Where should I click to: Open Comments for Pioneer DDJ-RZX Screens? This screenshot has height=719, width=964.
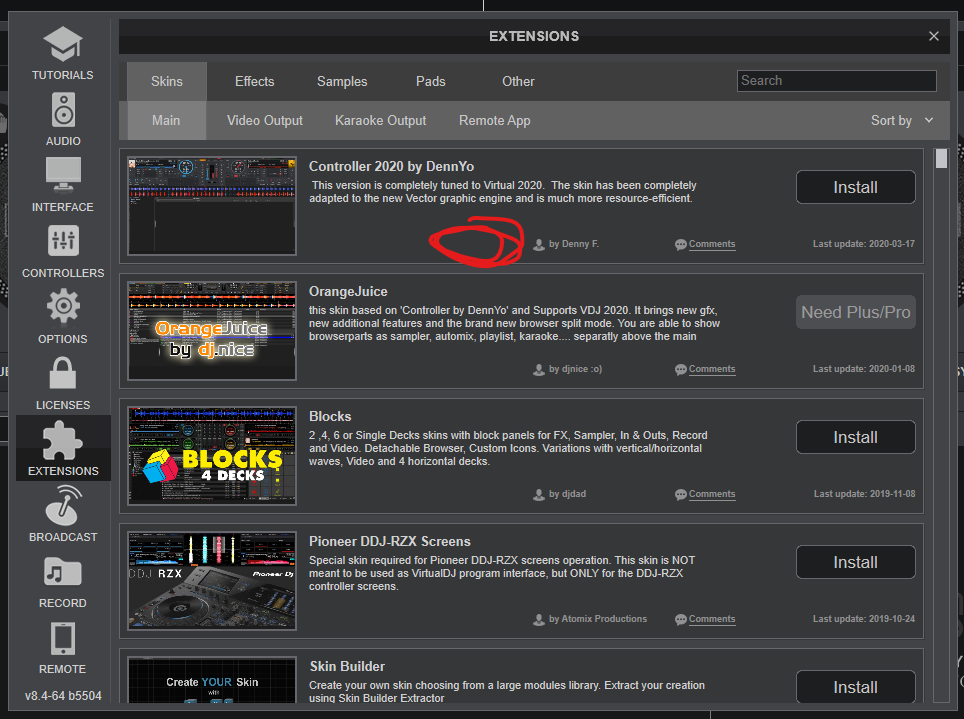(711, 619)
